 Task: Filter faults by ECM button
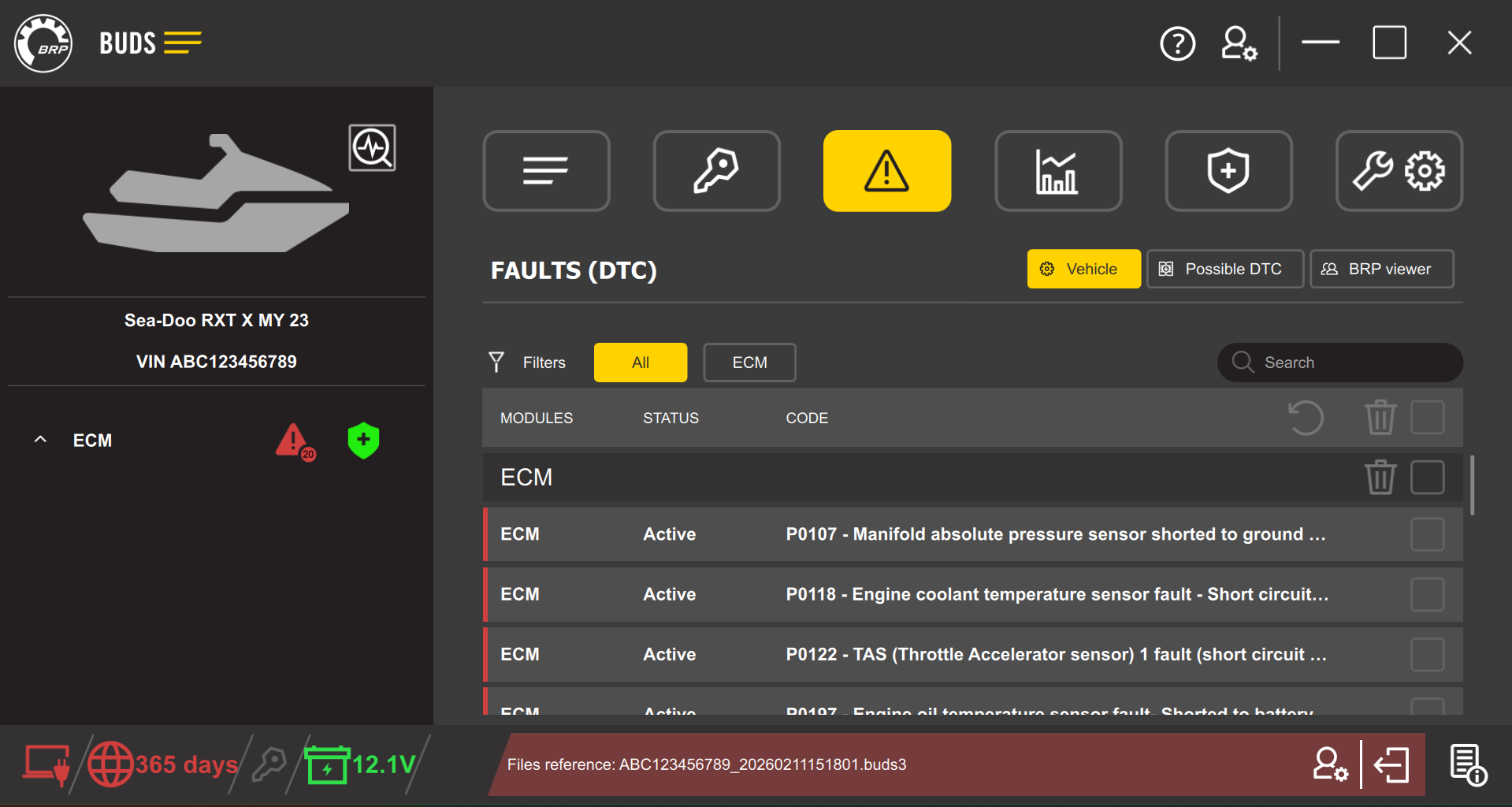tap(749, 363)
